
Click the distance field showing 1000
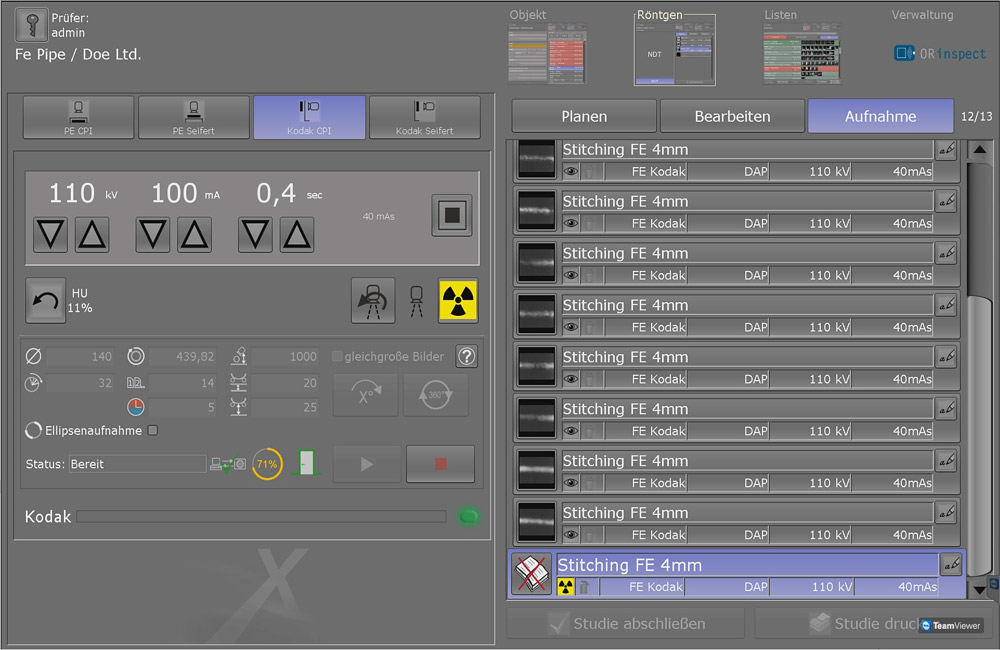tap(284, 357)
